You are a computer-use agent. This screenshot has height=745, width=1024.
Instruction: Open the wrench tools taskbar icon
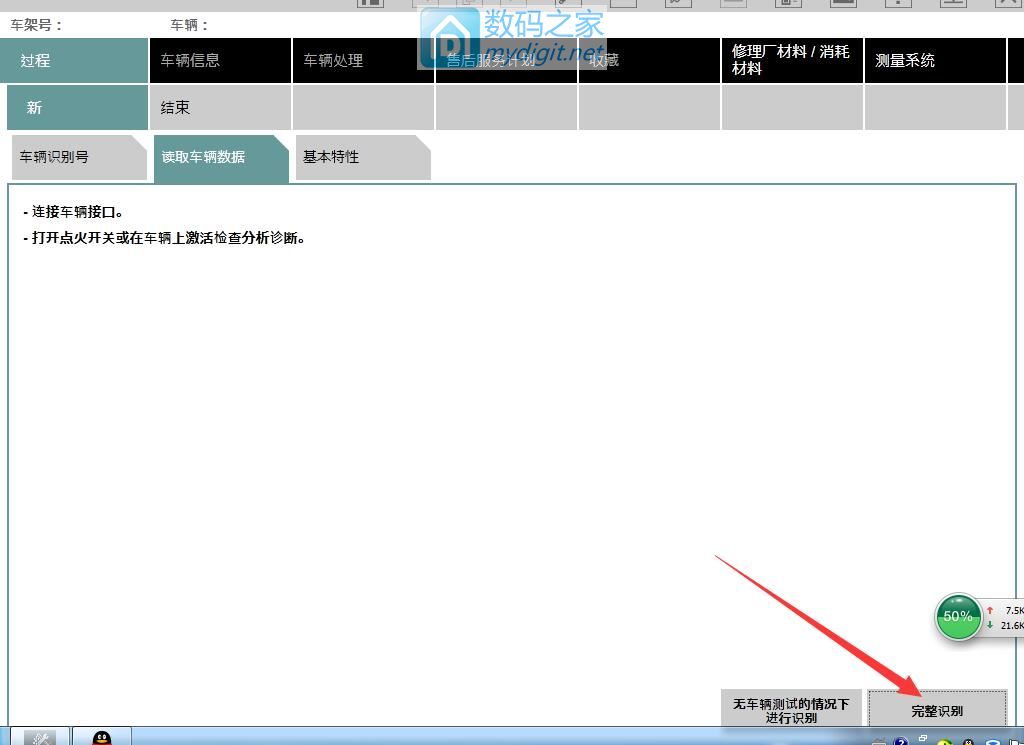click(x=40, y=737)
